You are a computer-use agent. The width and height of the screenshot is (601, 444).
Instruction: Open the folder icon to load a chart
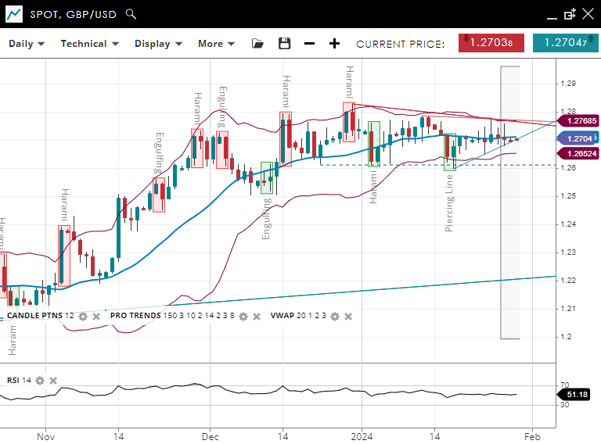[x=258, y=44]
